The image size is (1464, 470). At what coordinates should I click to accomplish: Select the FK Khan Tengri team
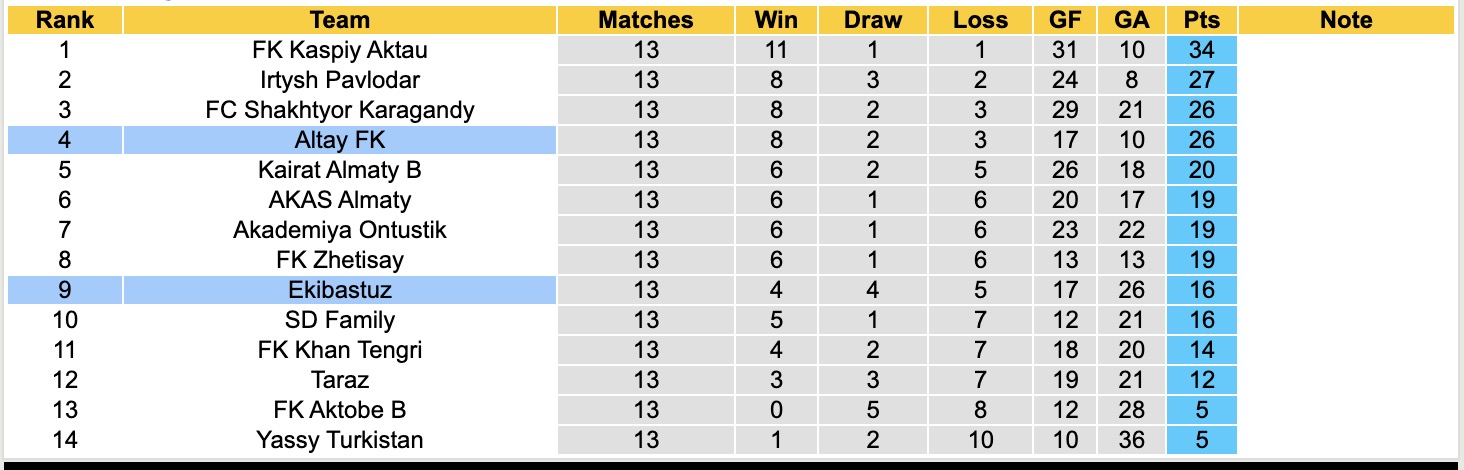click(340, 350)
